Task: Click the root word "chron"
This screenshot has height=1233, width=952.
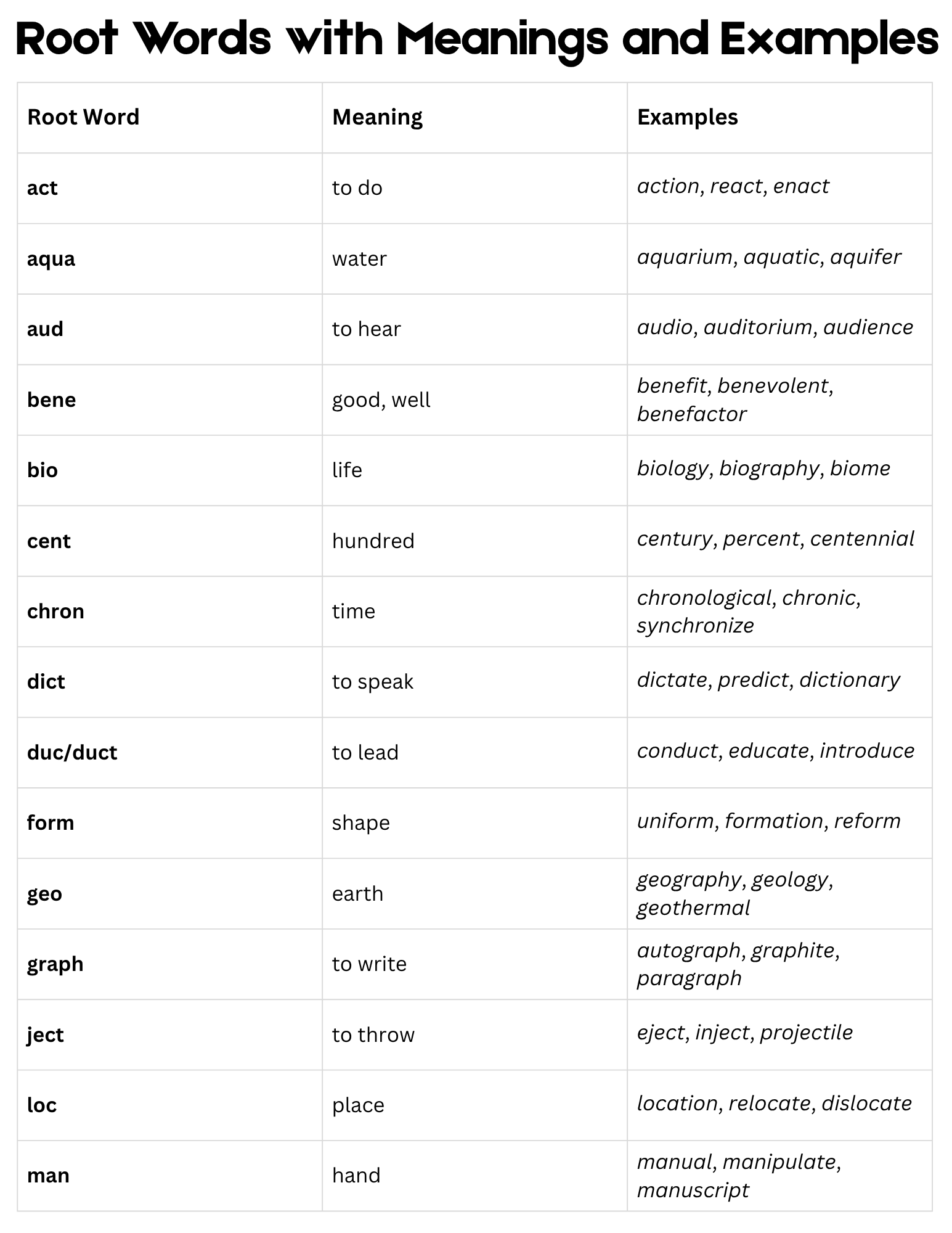Action: click(55, 612)
